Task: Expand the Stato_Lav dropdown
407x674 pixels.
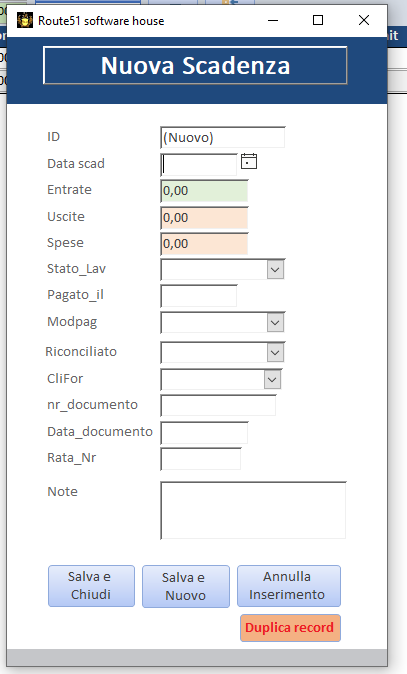Action: click(x=275, y=270)
